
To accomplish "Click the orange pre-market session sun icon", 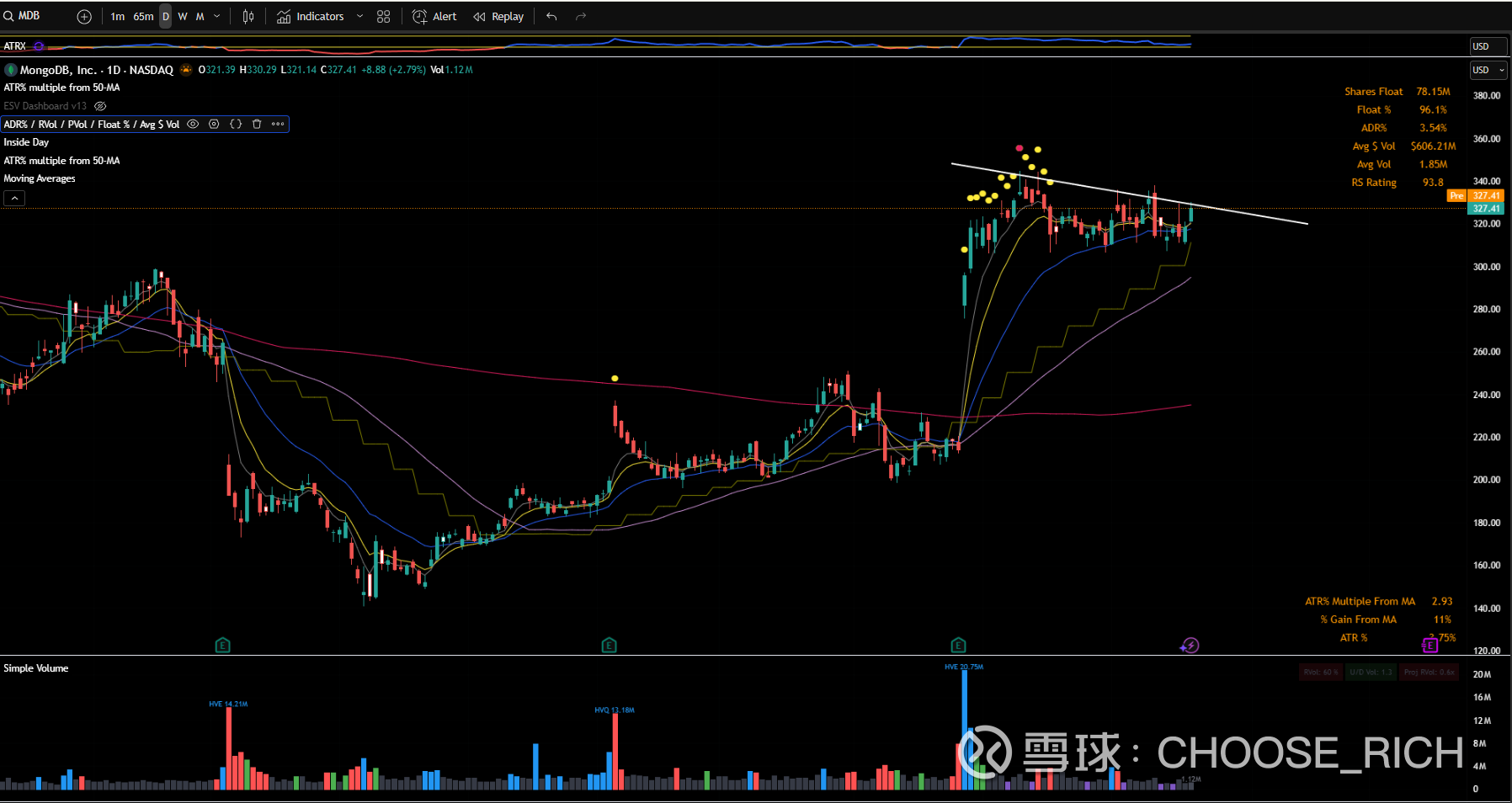I will coord(186,70).
